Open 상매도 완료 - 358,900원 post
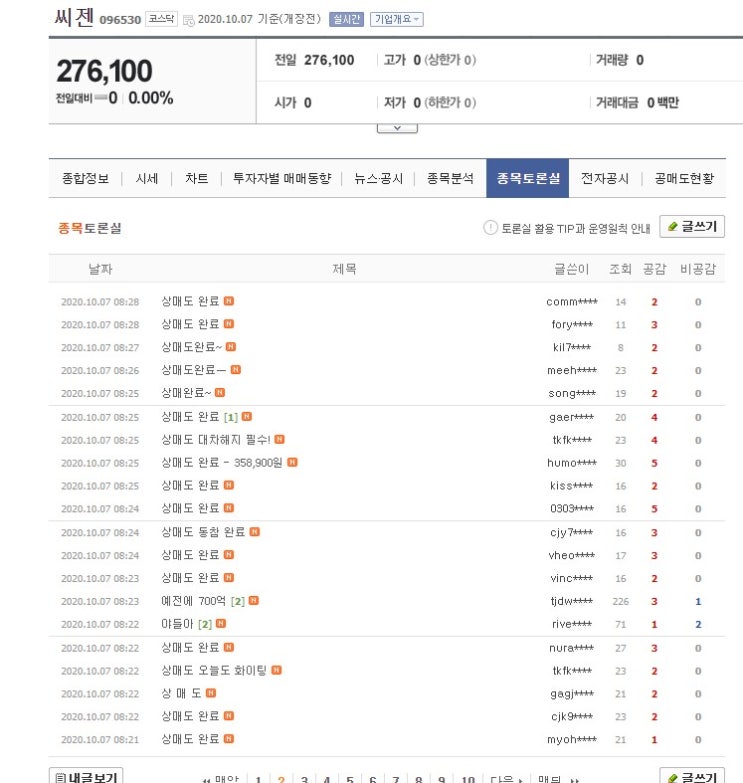Image resolution: width=743 pixels, height=783 pixels. (x=222, y=463)
